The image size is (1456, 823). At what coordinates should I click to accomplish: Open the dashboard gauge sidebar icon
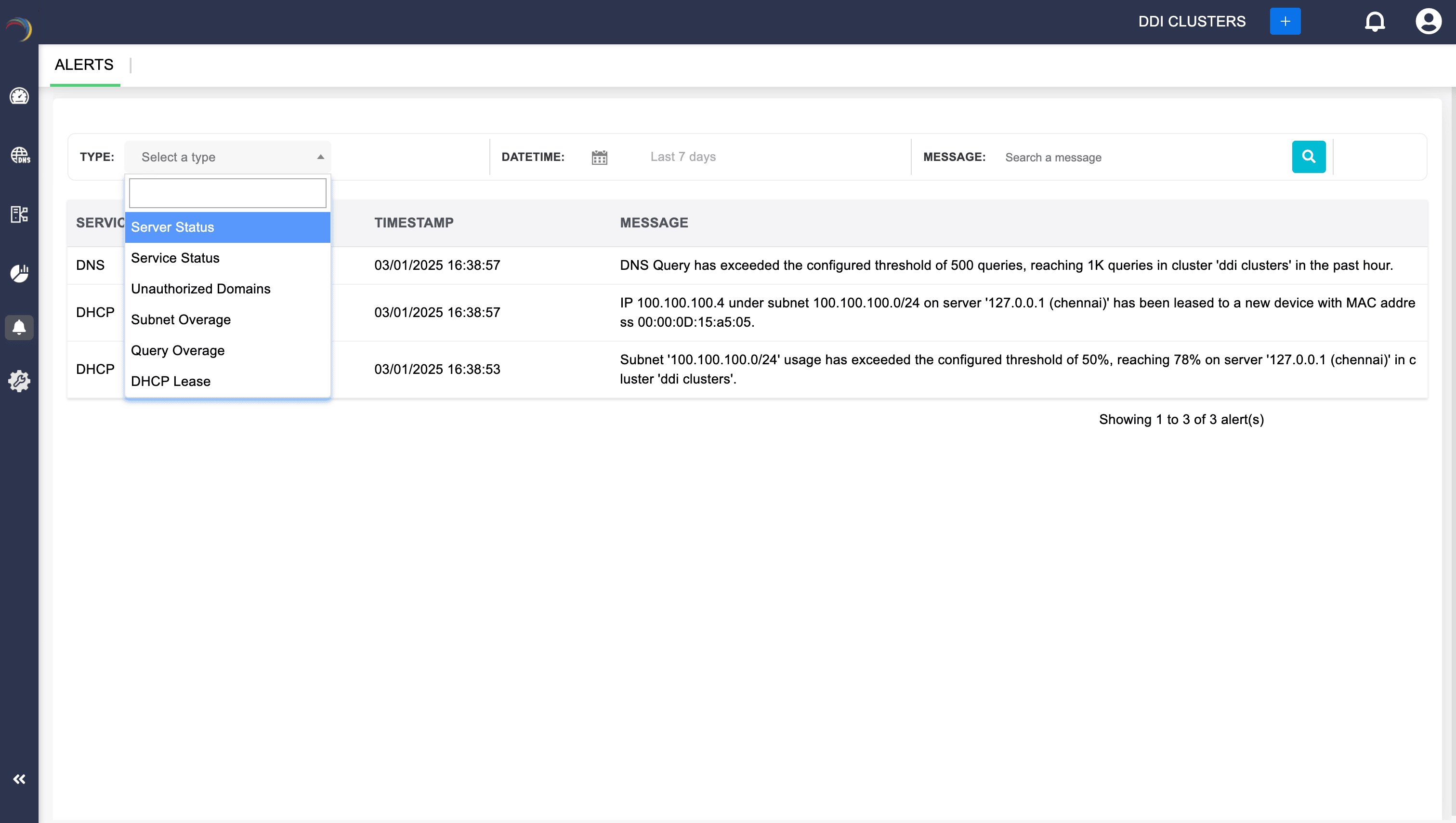click(x=19, y=96)
